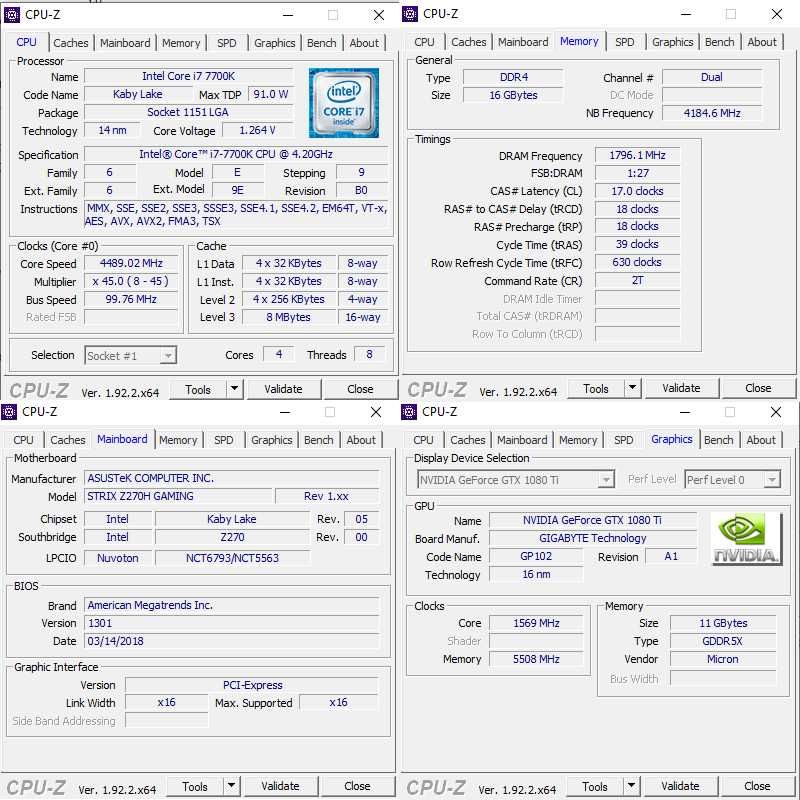Click the CAS# Latency value 17.0 clocks

(x=637, y=191)
